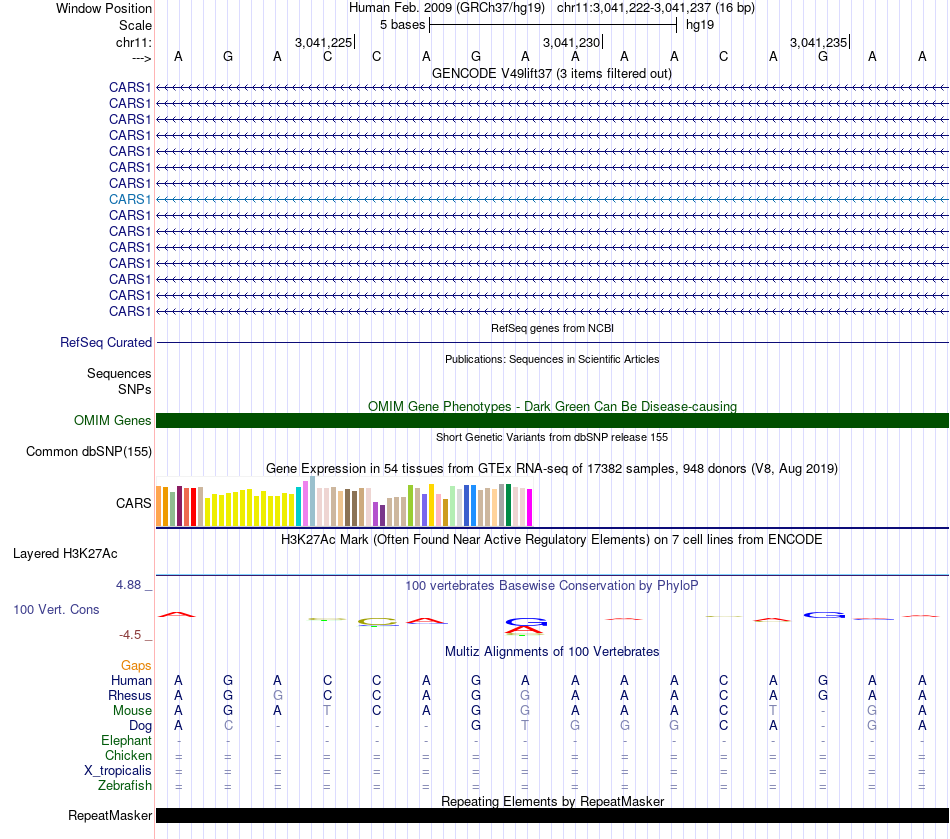Open the GTEx Gene Expression track title
This screenshot has height=839, width=950.
point(552,468)
